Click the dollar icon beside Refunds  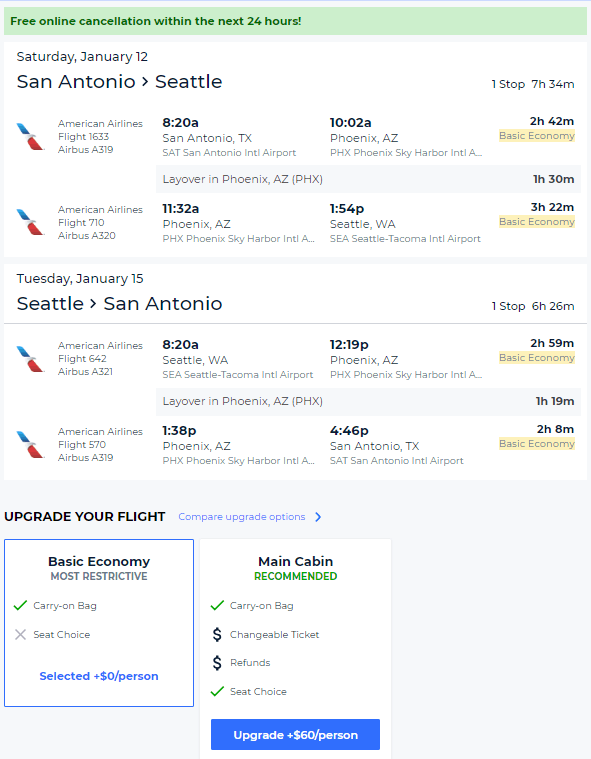(x=217, y=663)
